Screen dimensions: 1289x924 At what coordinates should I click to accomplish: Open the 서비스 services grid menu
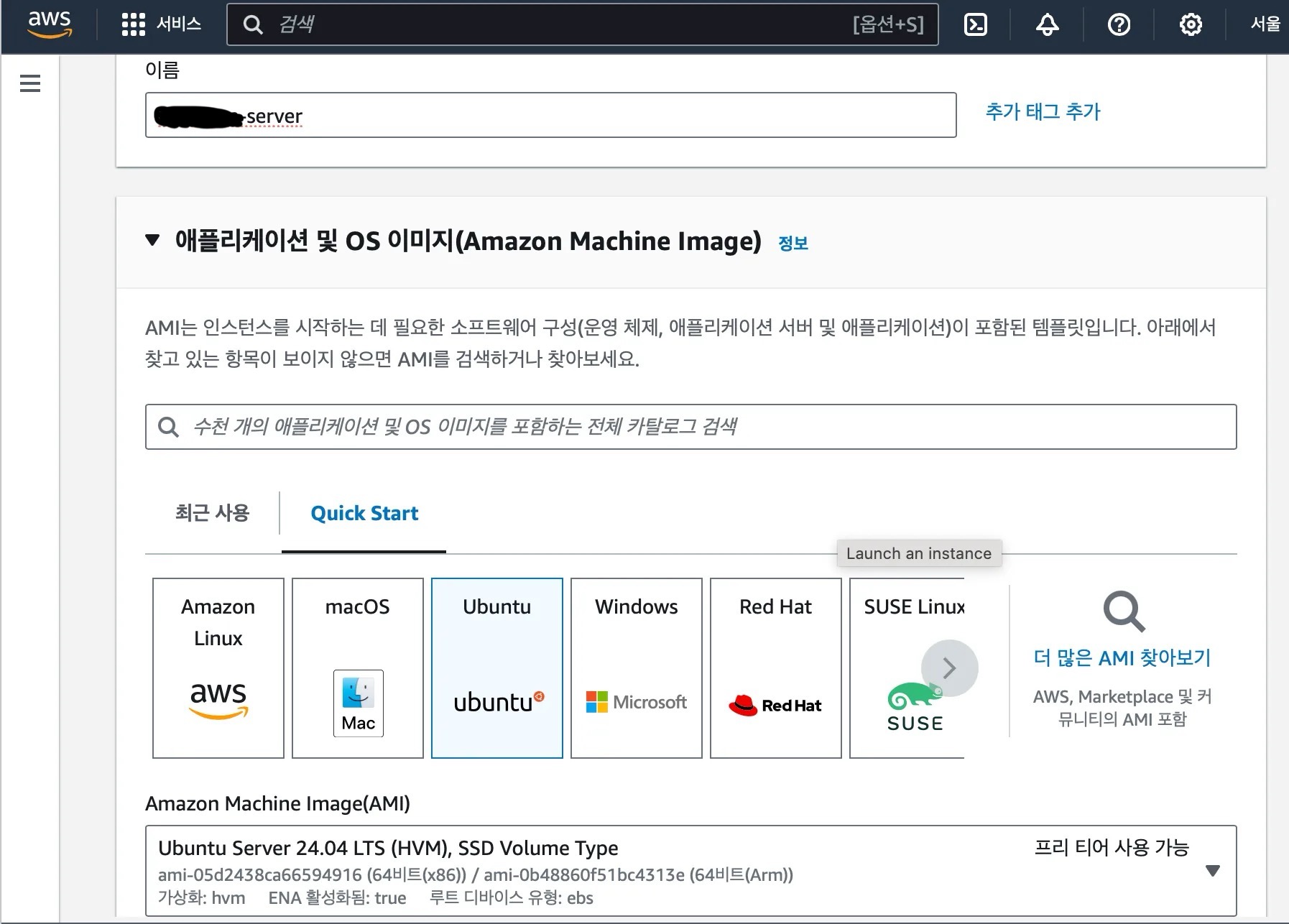pos(161,24)
